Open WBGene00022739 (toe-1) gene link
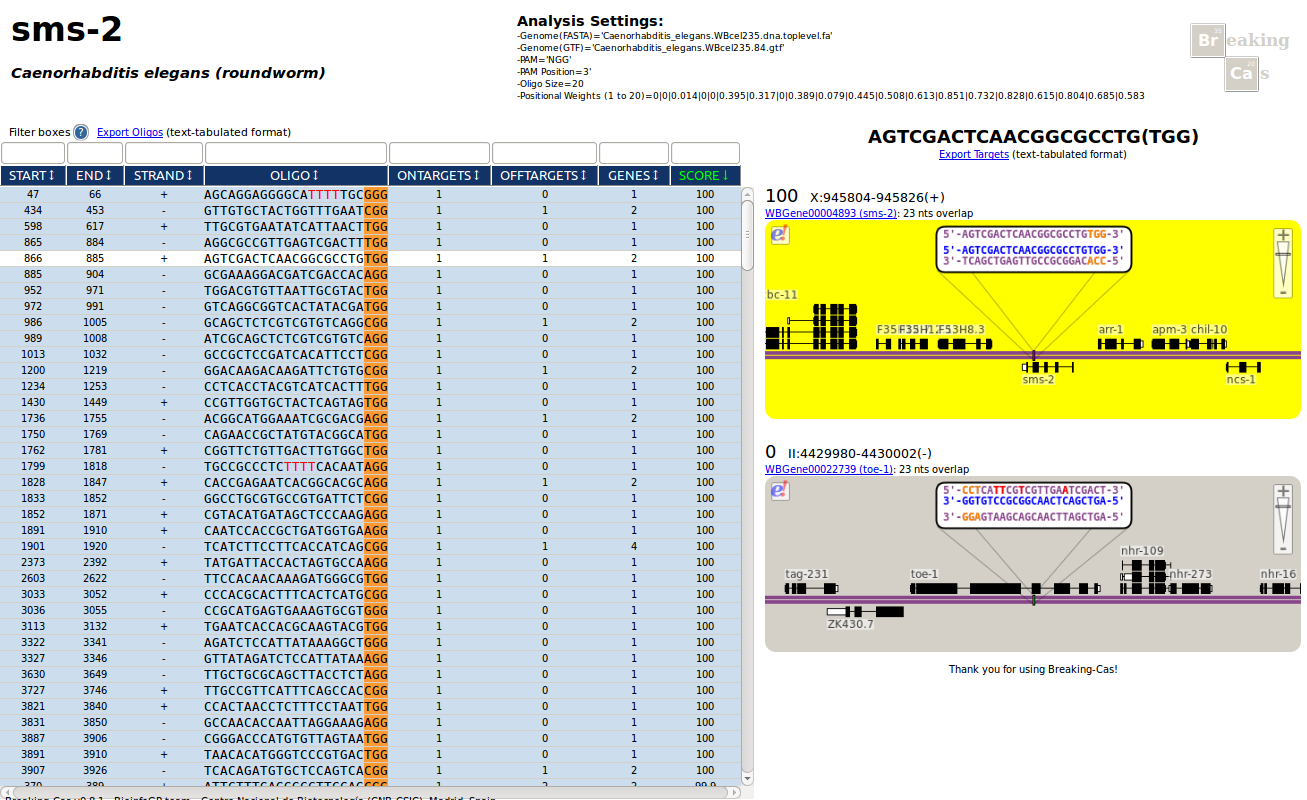The width and height of the screenshot is (1307, 800). coord(829,469)
